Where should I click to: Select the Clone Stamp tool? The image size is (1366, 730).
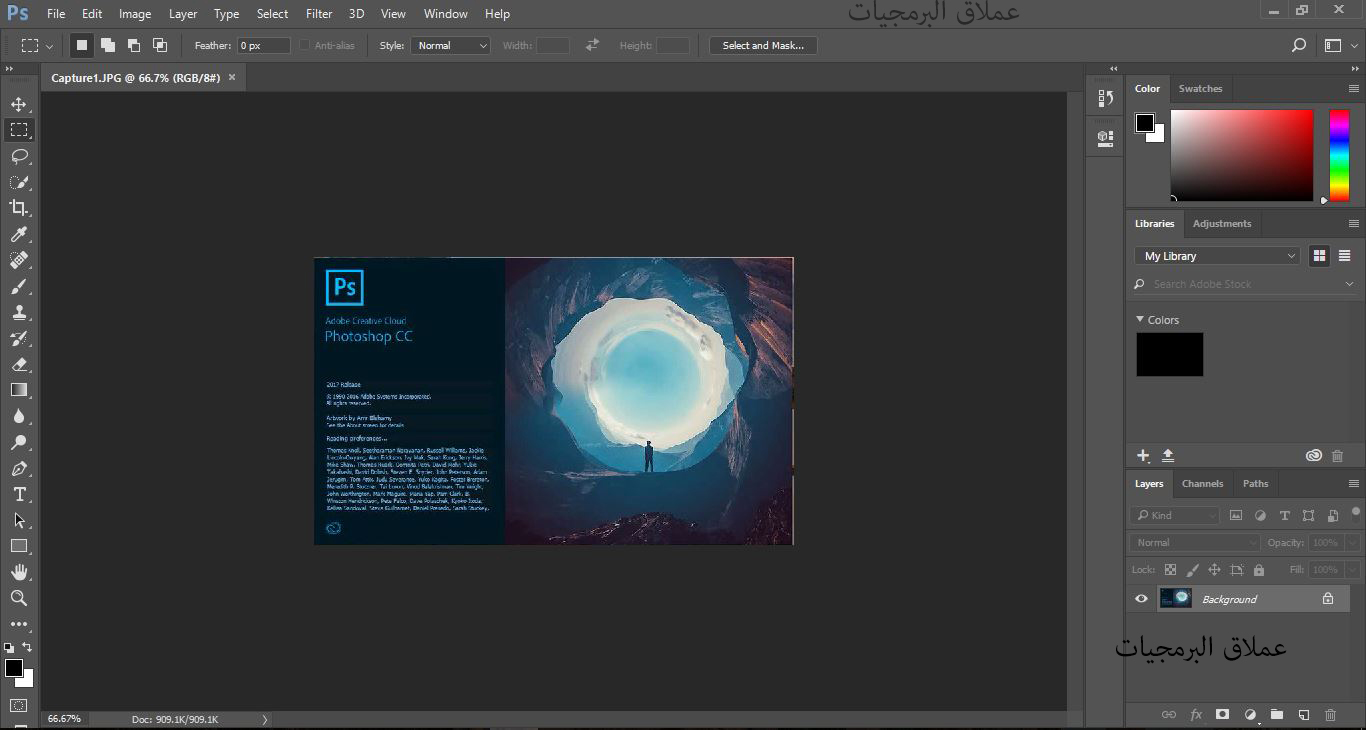[x=19, y=312]
